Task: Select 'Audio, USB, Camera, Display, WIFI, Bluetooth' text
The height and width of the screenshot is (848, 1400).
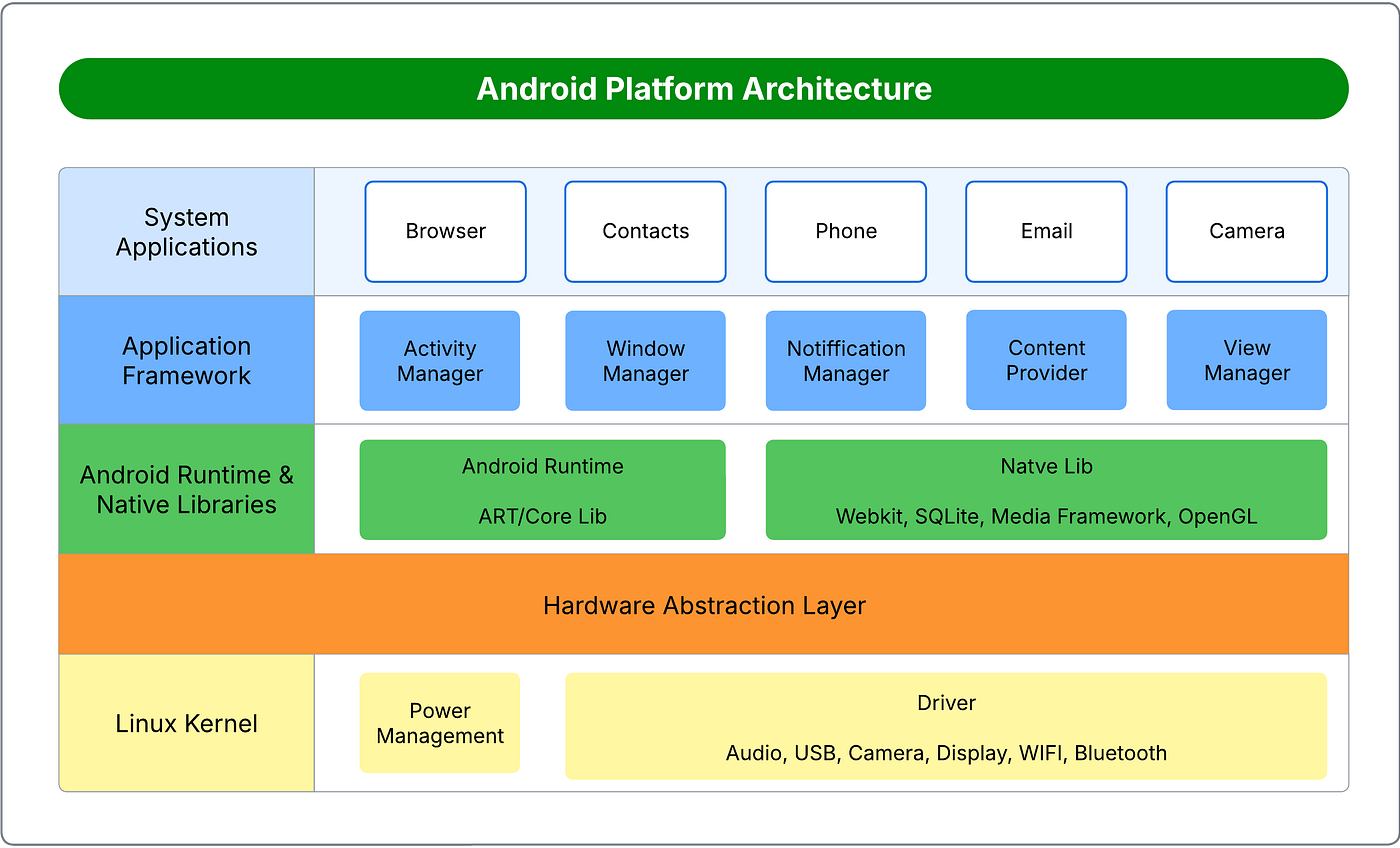Action: (946, 753)
